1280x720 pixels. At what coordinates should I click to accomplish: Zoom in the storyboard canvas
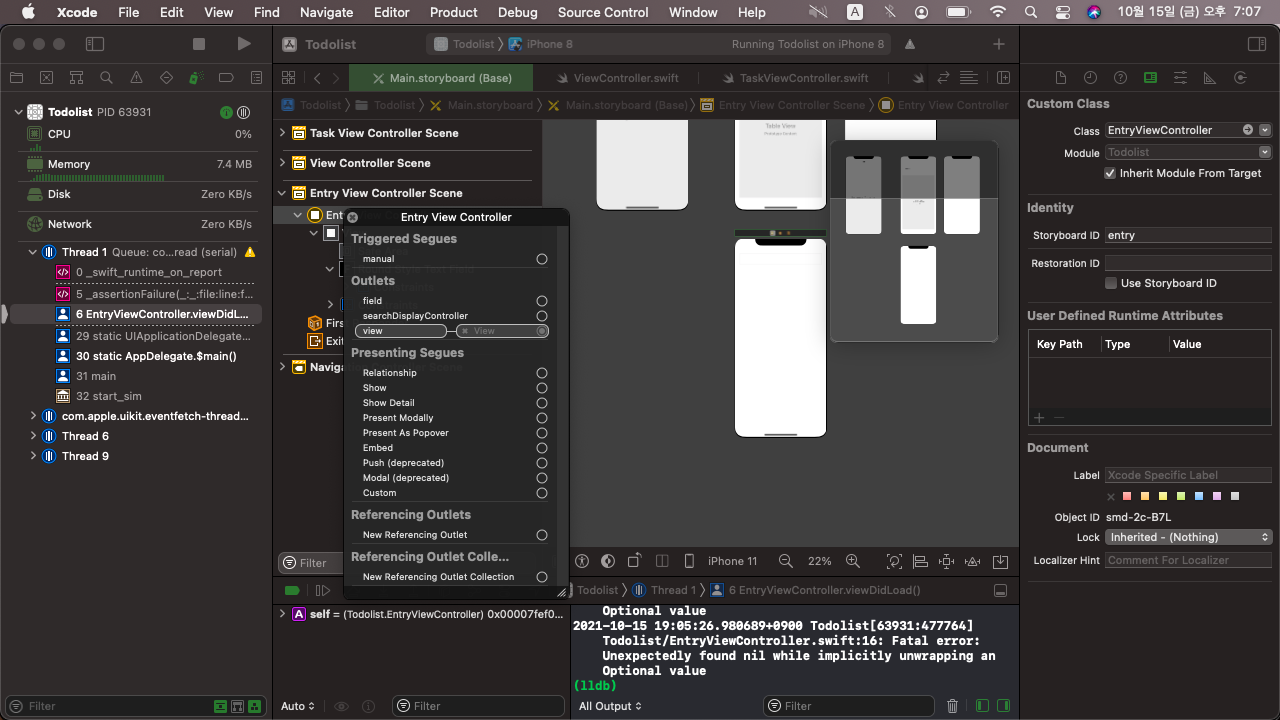click(853, 561)
